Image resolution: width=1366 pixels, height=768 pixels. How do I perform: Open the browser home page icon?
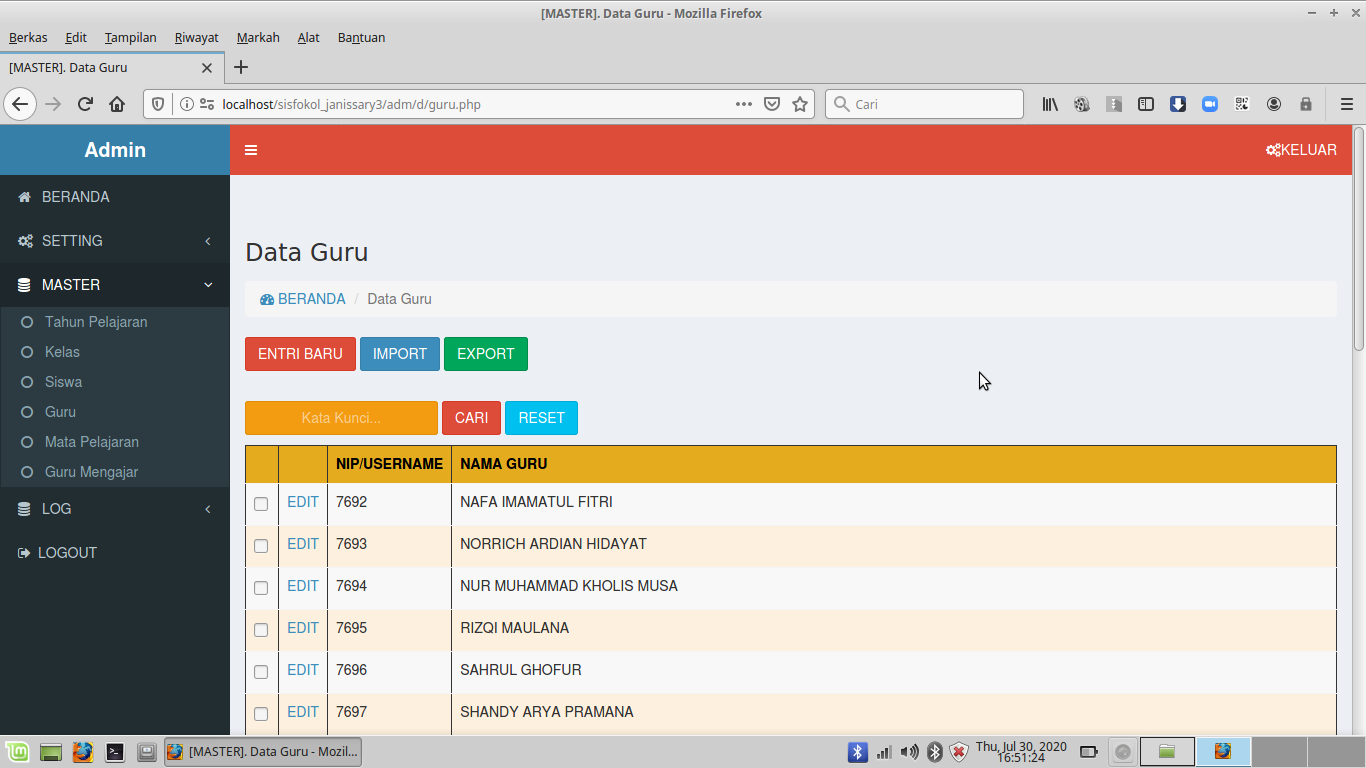[x=117, y=104]
